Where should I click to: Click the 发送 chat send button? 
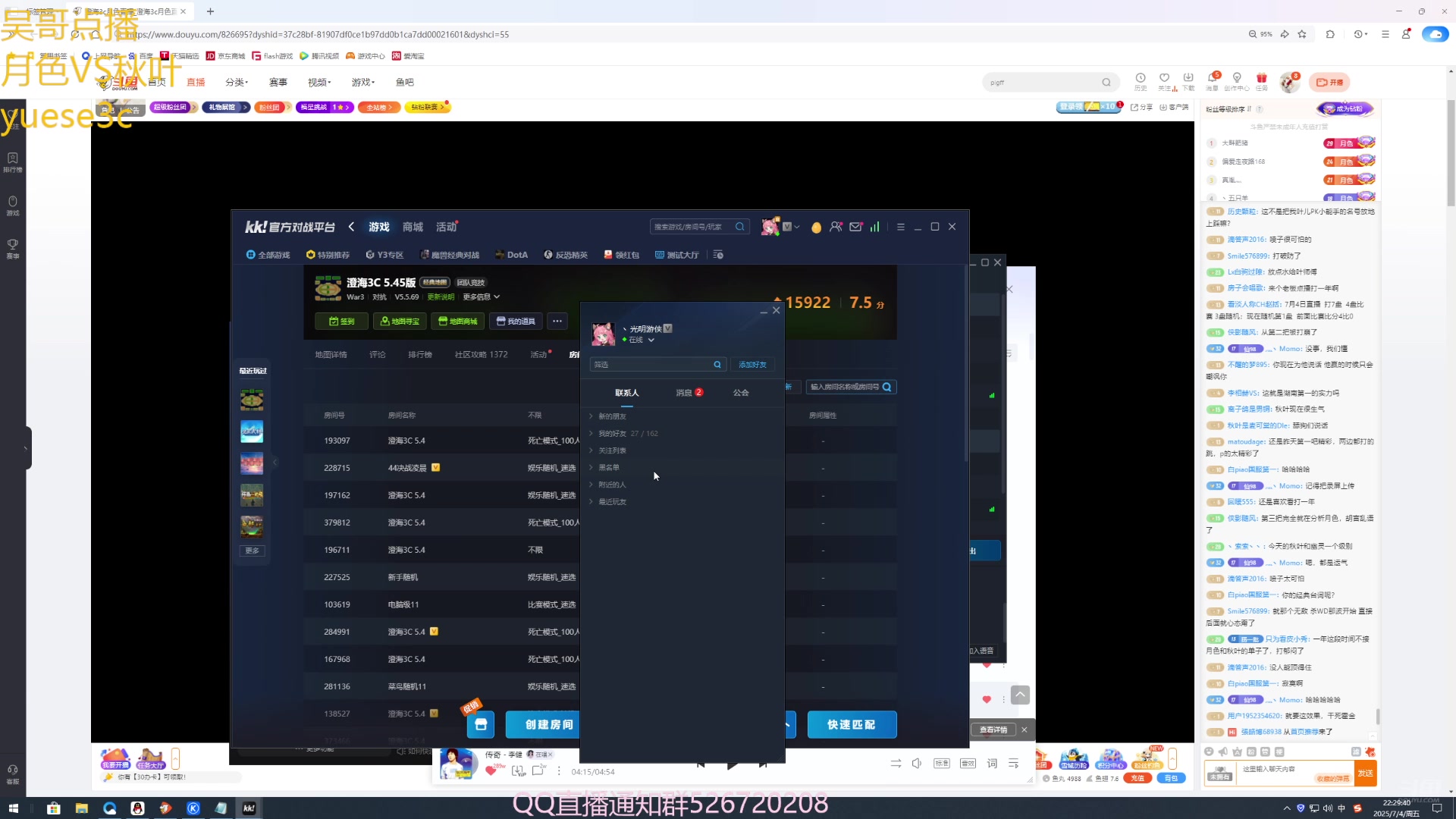point(1366,773)
